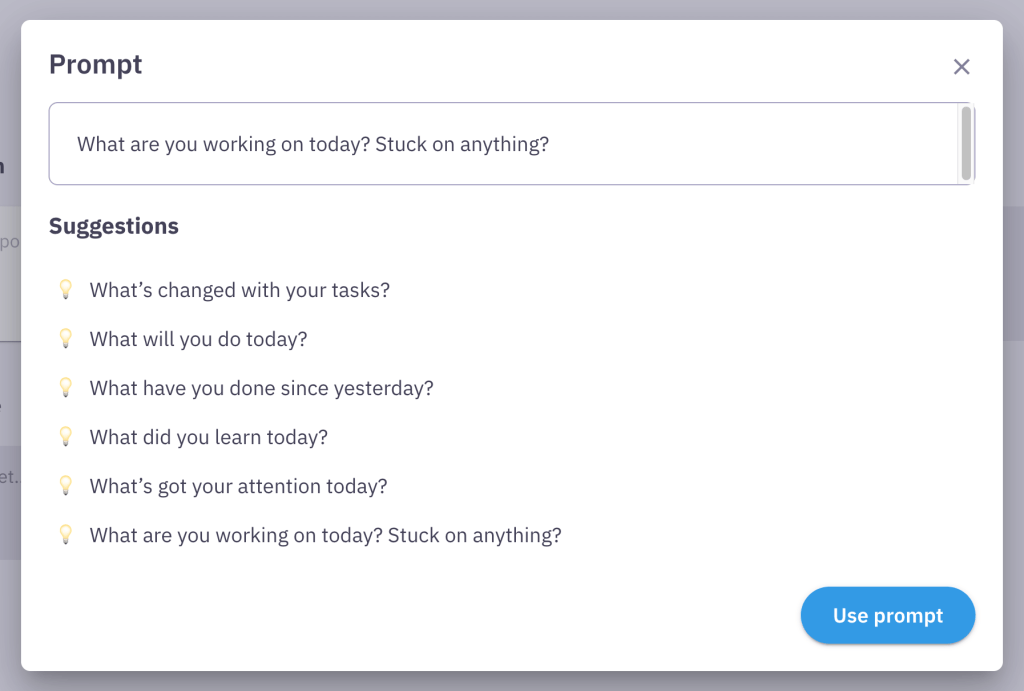Screen dimensions: 1024x691
Task: Click lightbulb icon beside "What's changed with your tasks?"
Action: (x=66, y=289)
